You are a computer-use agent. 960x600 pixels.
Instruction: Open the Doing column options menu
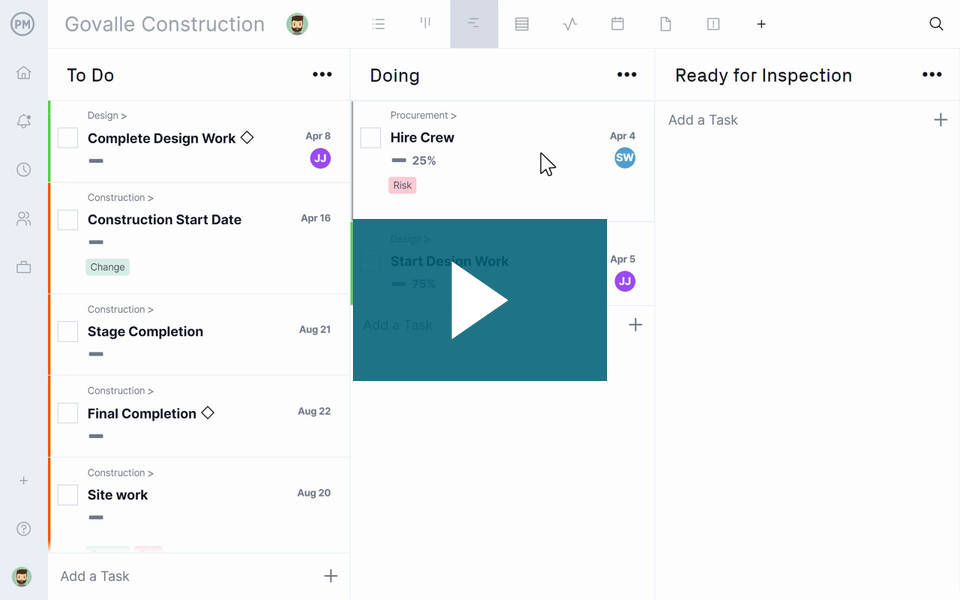coord(627,74)
